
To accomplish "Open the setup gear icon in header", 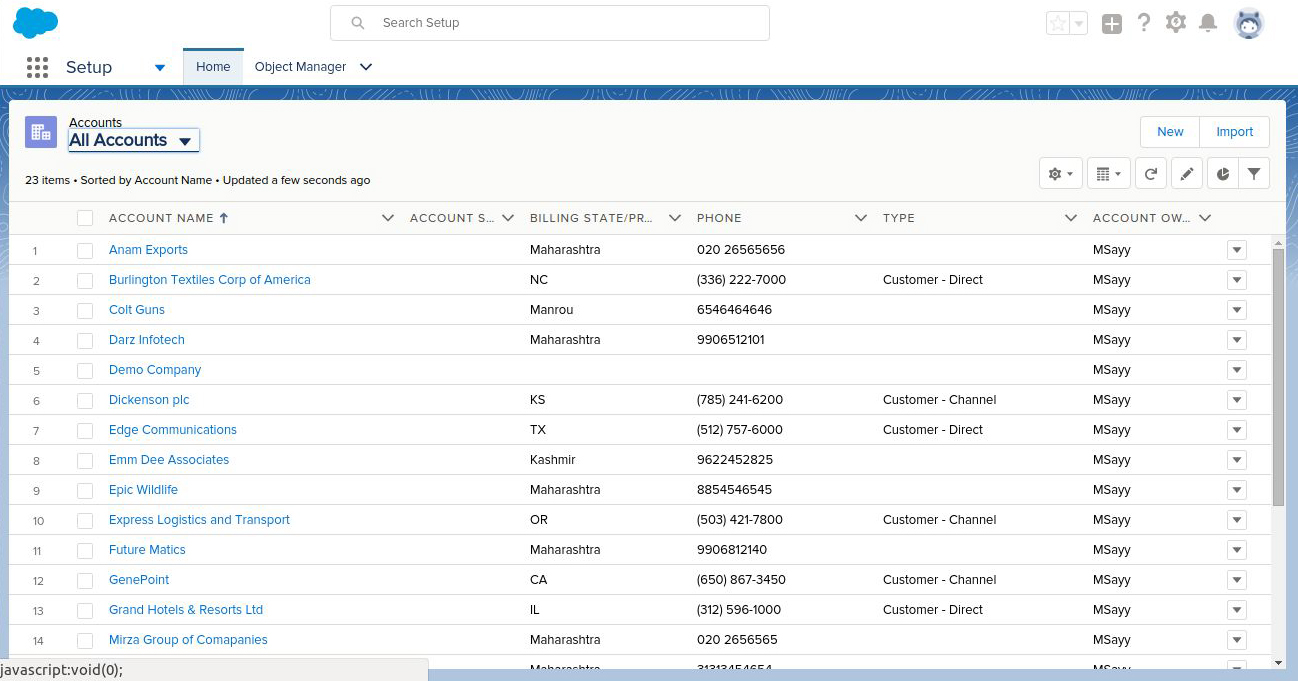I will (x=1176, y=22).
